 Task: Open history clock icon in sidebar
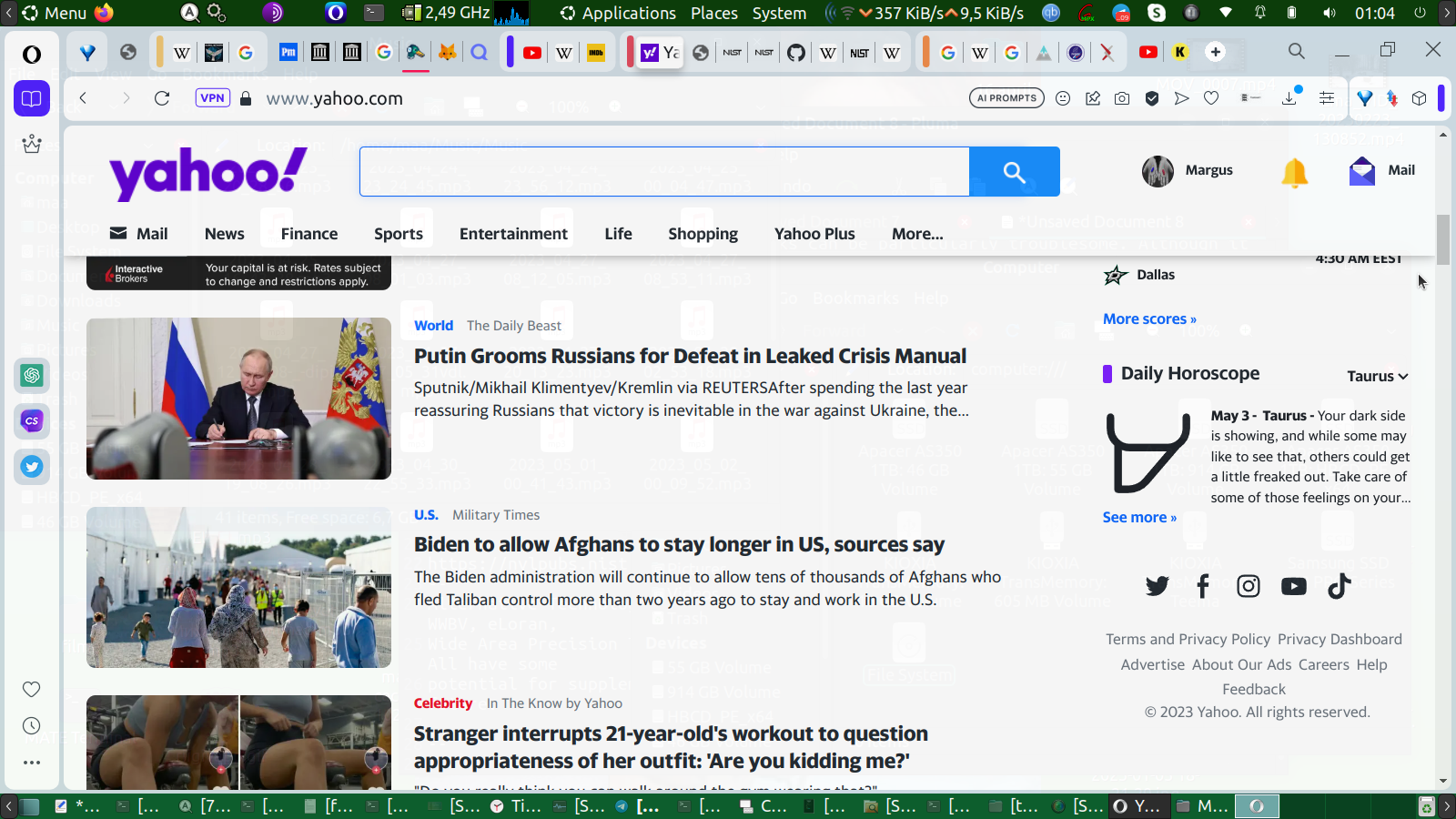pos(32,725)
